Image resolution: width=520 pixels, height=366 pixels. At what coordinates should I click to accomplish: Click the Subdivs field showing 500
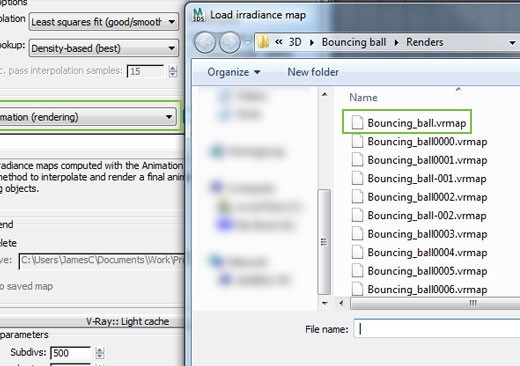click(x=70, y=353)
